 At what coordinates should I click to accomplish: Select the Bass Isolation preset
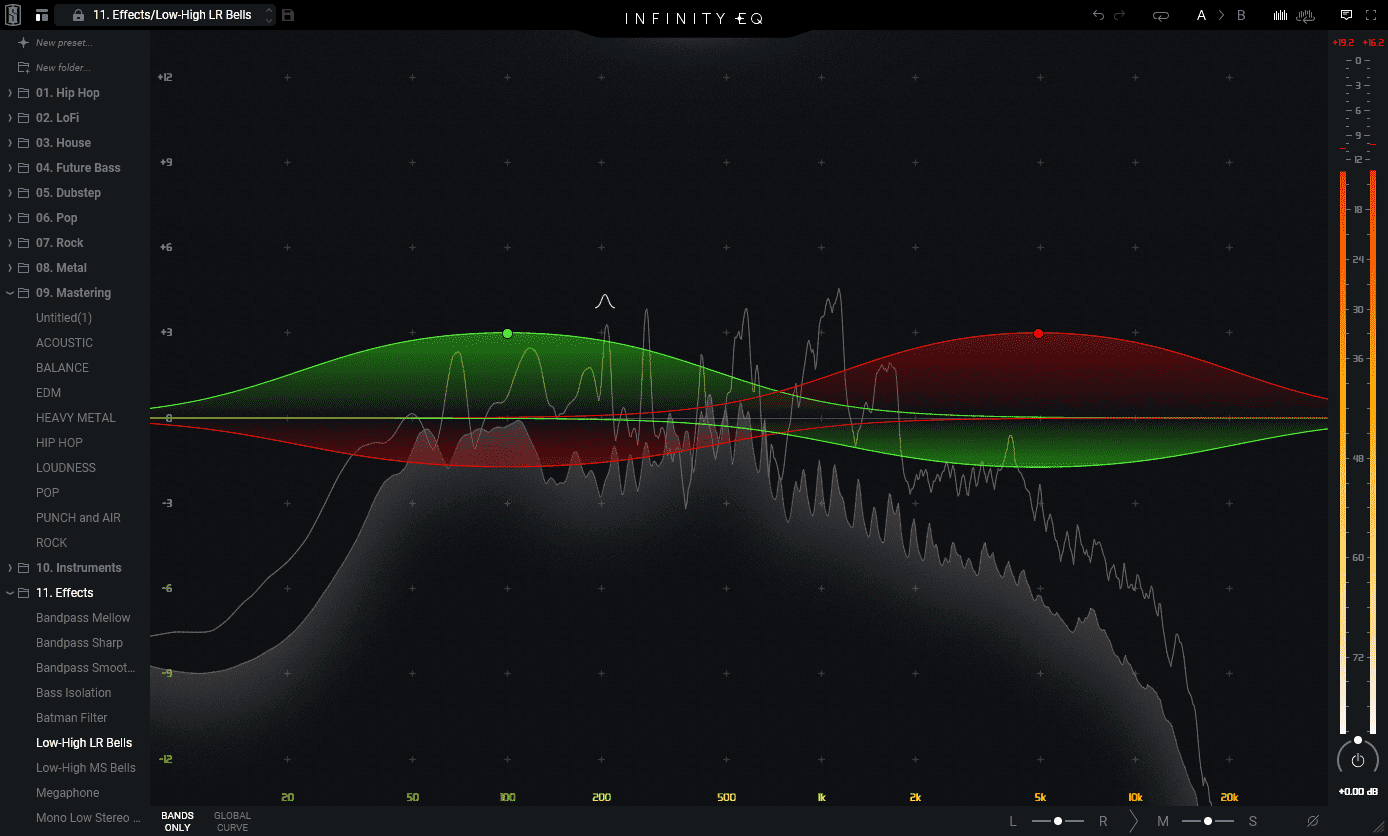(x=74, y=693)
